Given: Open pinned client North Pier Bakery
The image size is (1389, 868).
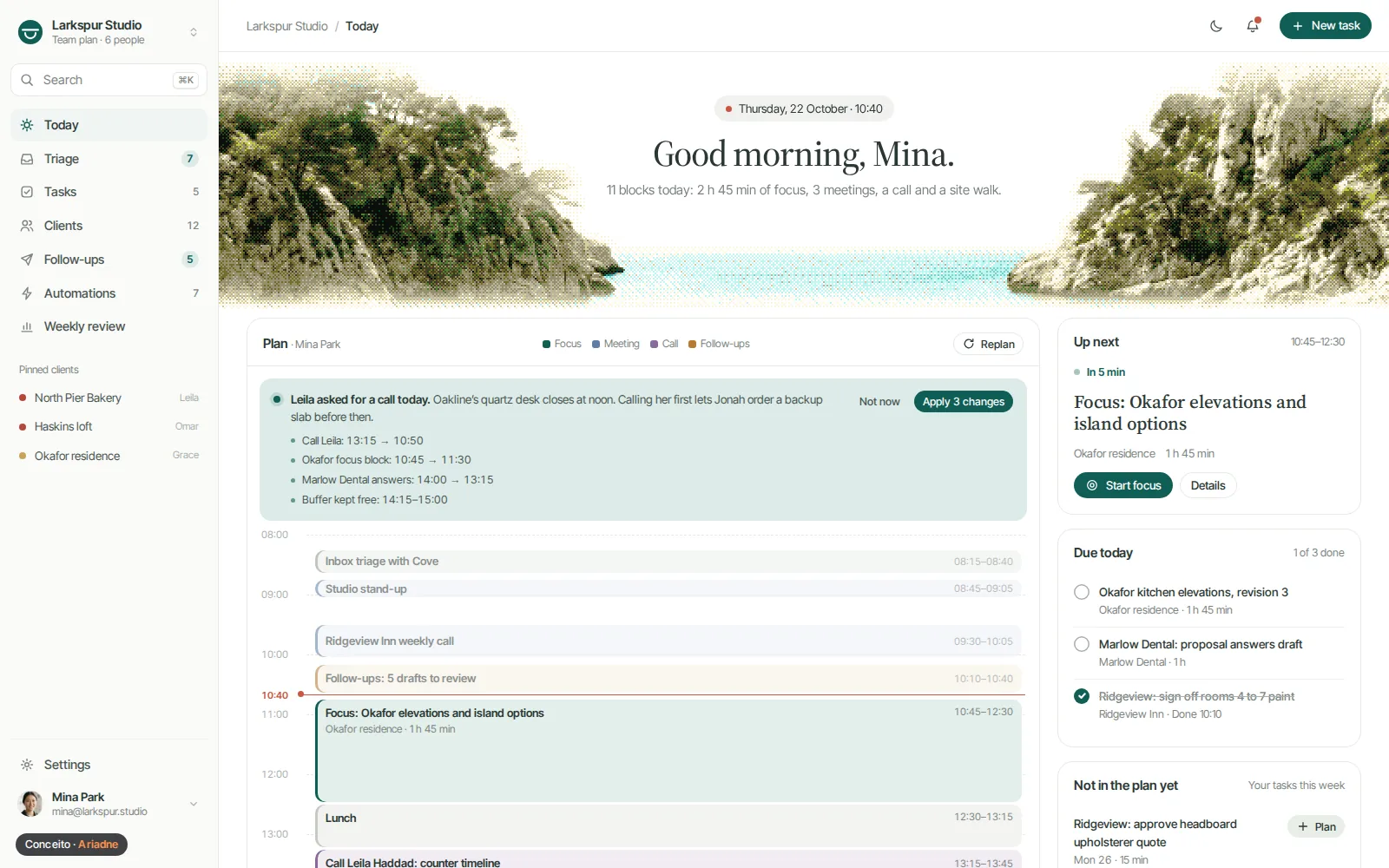Looking at the screenshot, I should pos(109,398).
